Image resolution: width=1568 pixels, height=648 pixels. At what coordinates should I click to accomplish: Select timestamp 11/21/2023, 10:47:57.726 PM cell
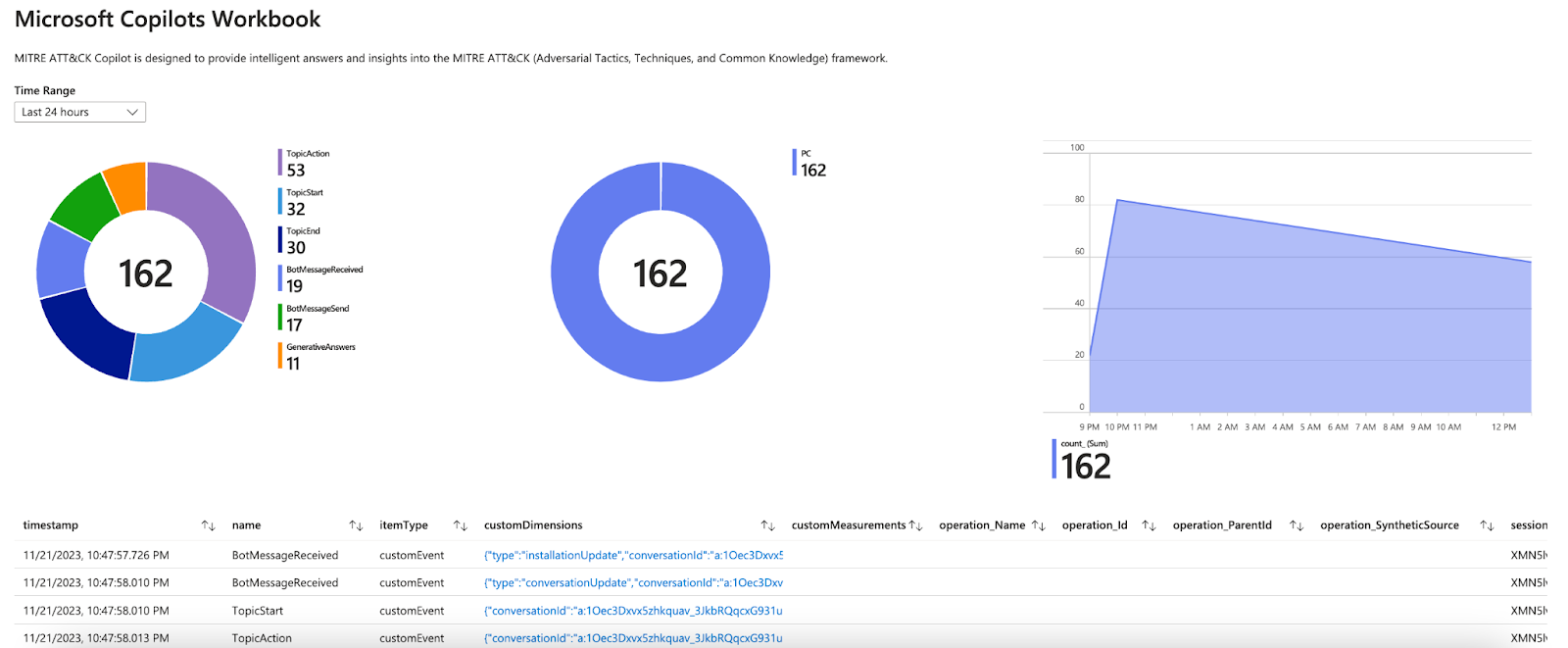click(96, 555)
